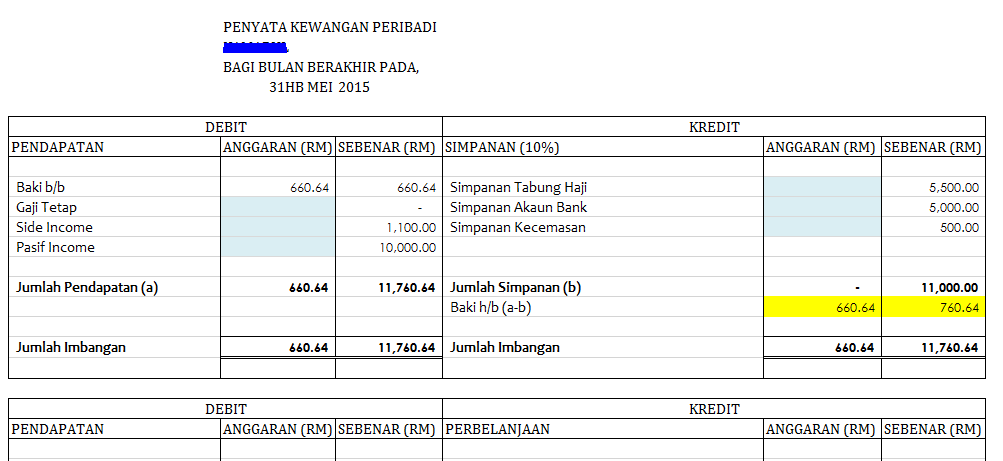The image size is (1003, 461).
Task: Click Pasif Income value 10,000.00
Action: point(408,247)
